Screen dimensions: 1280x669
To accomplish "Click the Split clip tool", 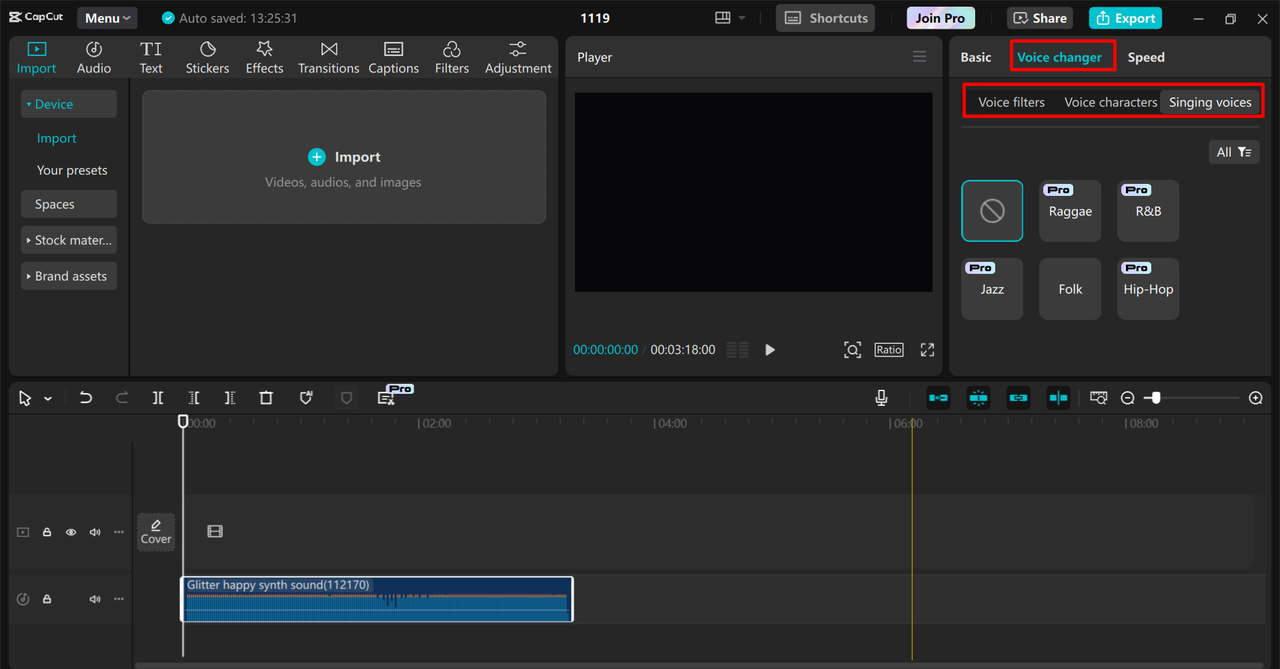I will coord(158,398).
